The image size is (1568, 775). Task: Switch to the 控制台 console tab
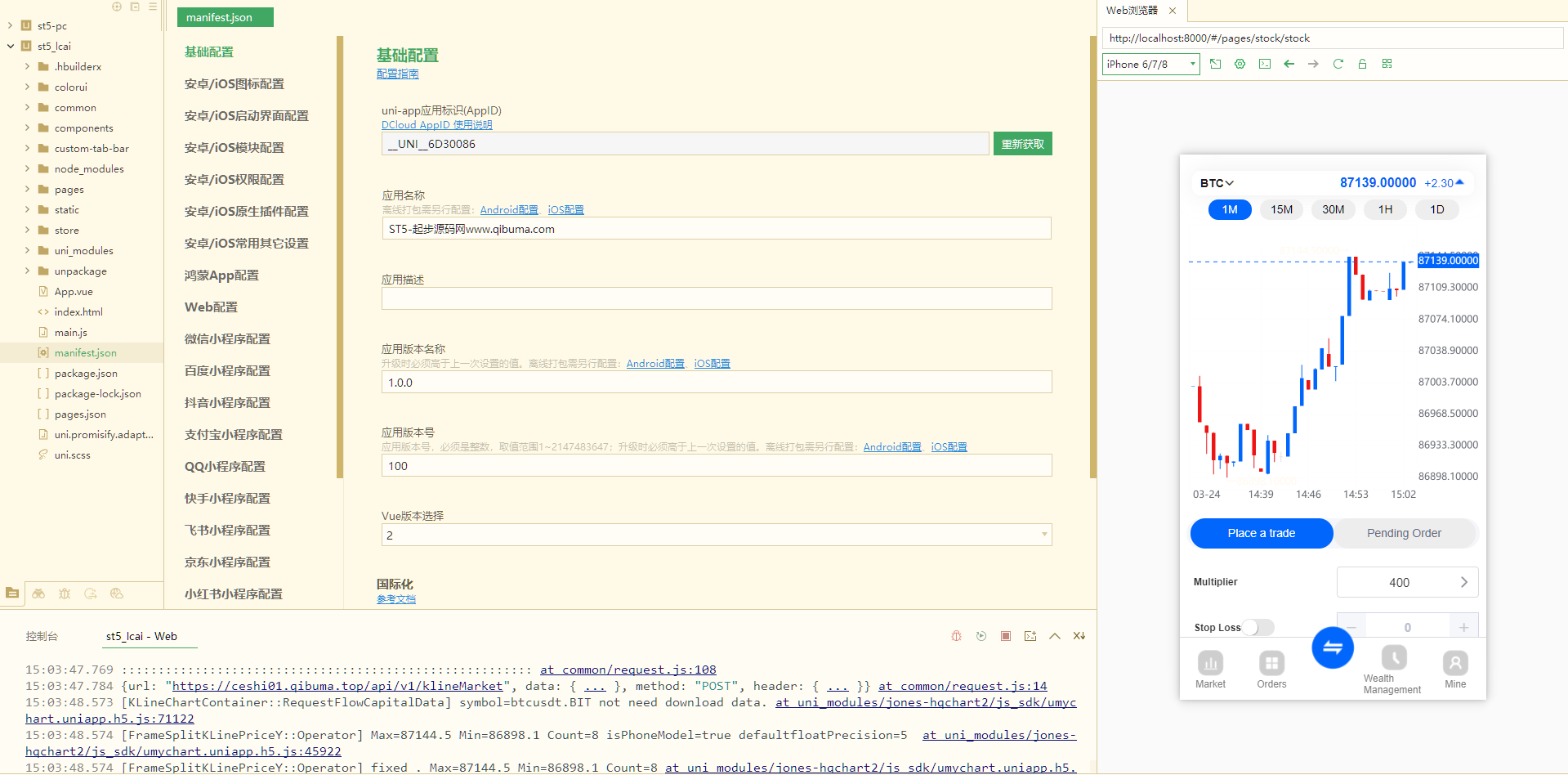tap(42, 636)
